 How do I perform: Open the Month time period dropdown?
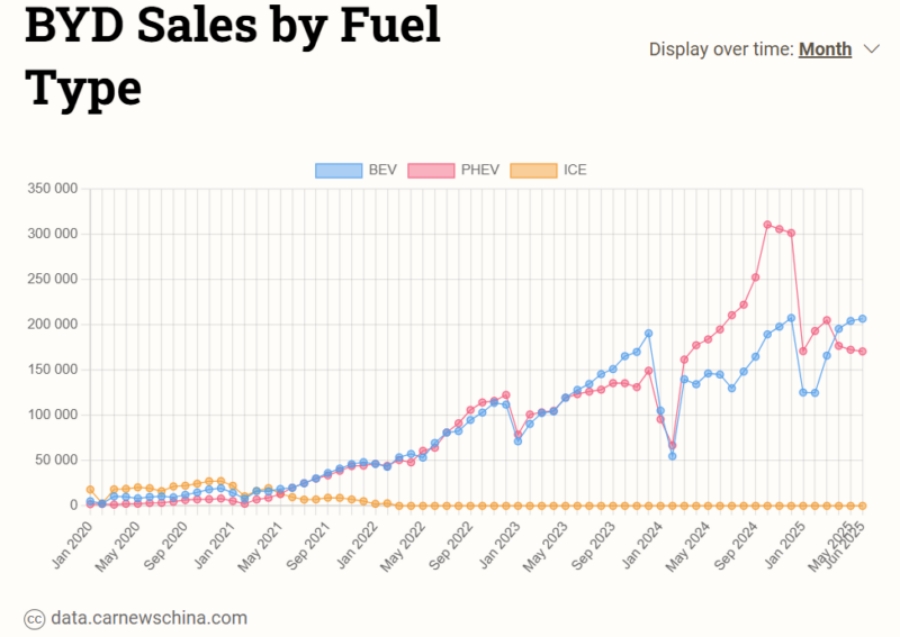pyautogui.click(x=825, y=49)
